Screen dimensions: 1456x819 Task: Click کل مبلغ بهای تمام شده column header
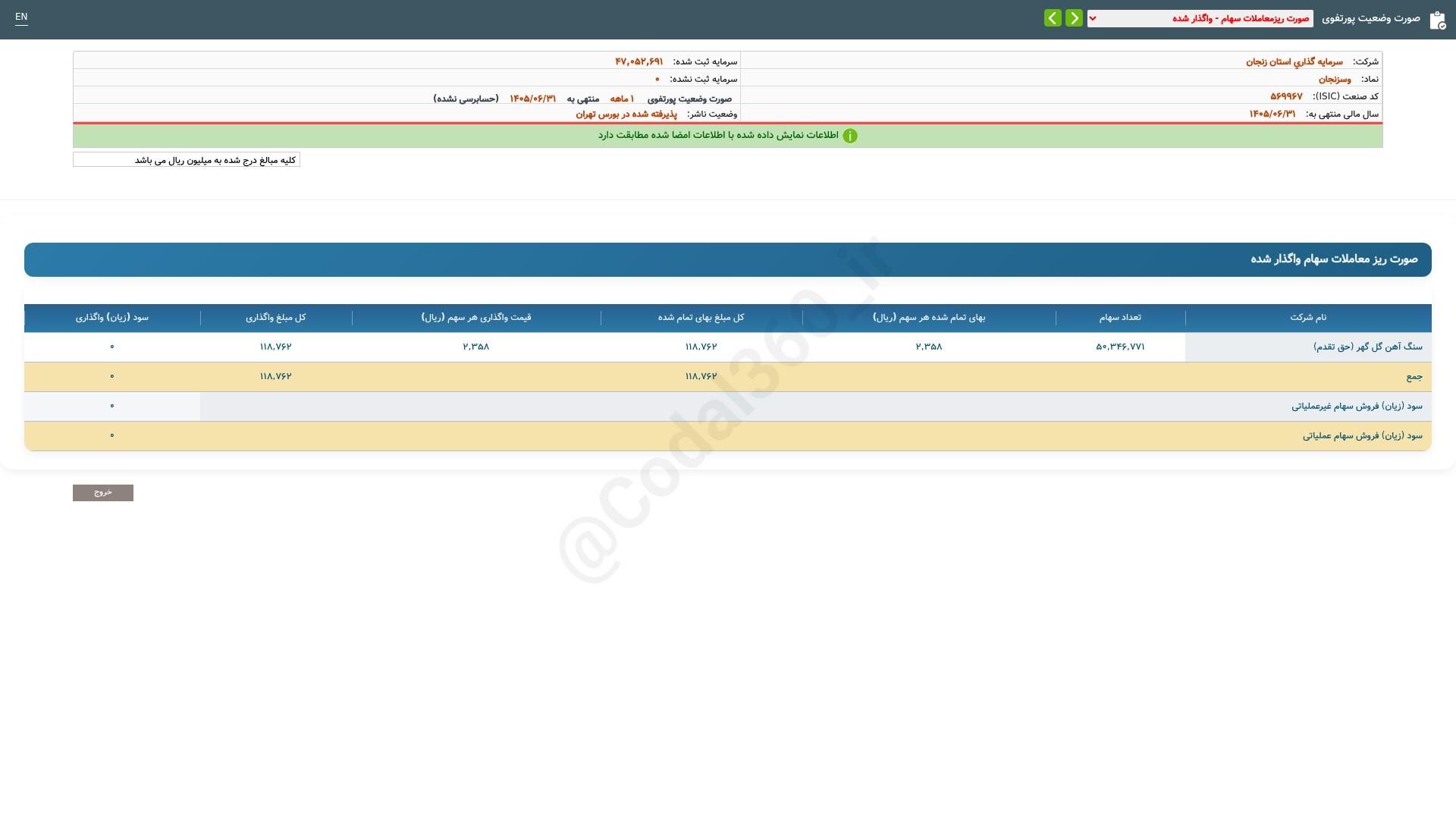pos(701,318)
